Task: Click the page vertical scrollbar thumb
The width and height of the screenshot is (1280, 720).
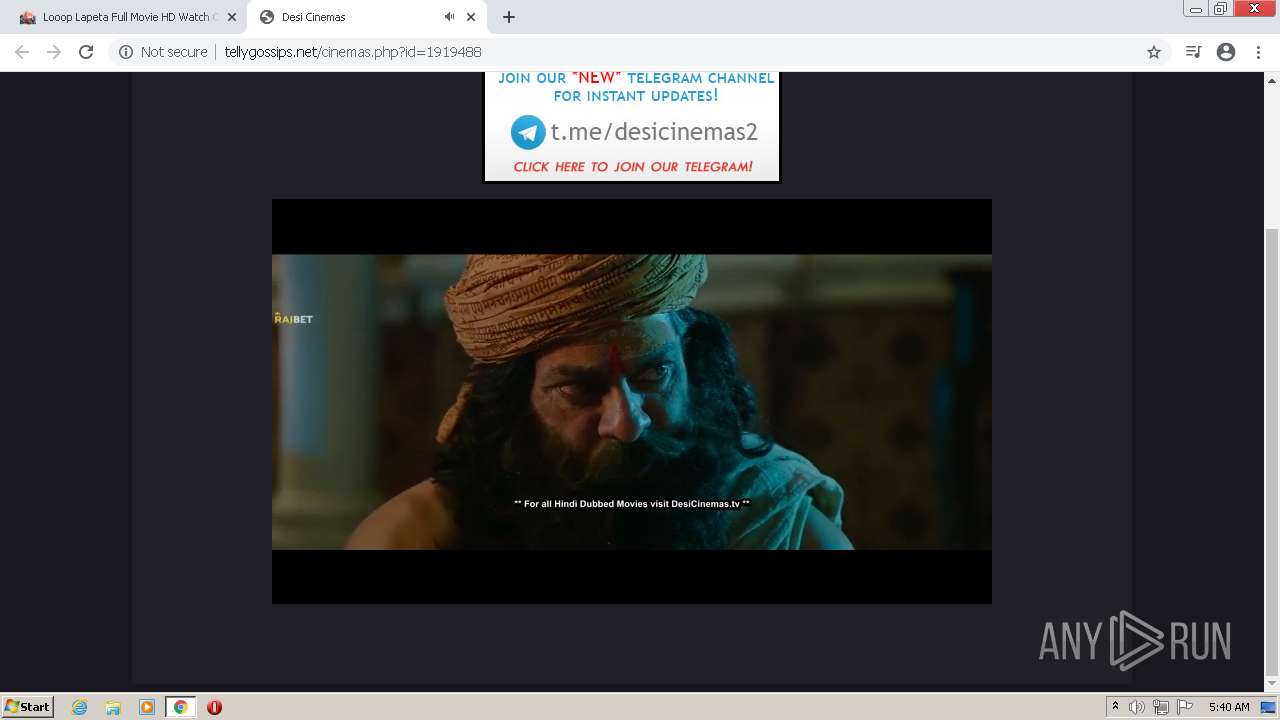Action: click(x=1272, y=451)
